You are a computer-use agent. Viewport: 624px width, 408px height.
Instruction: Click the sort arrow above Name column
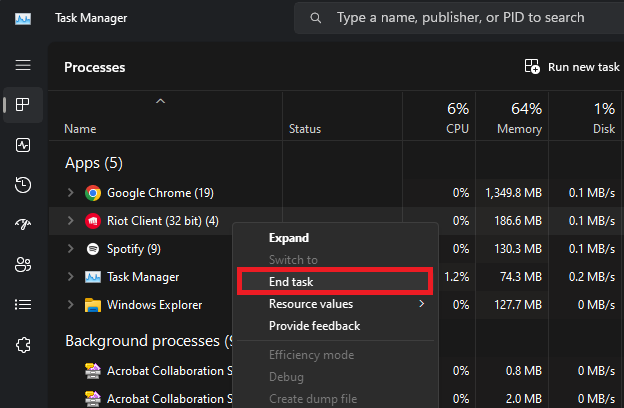160,101
